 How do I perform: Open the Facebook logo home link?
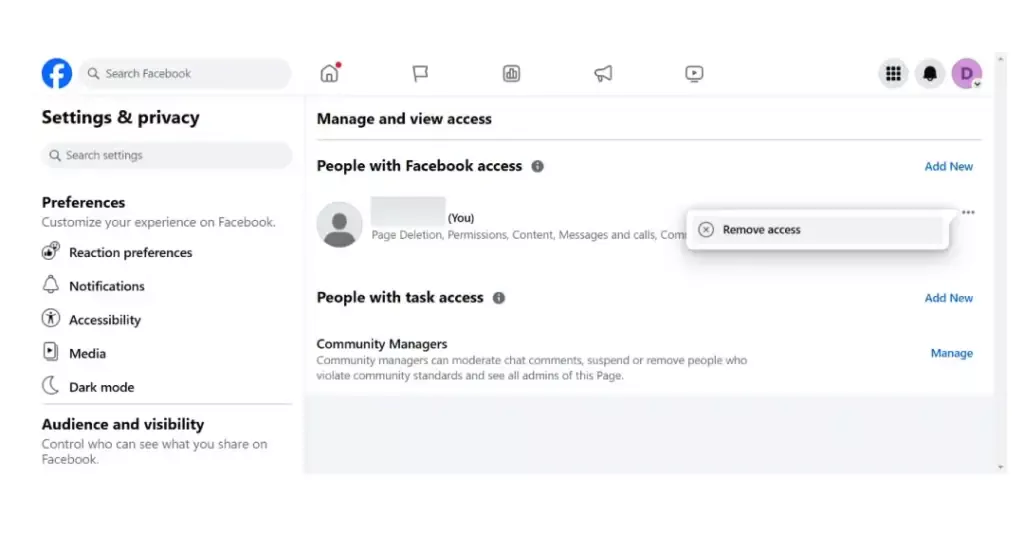57,73
